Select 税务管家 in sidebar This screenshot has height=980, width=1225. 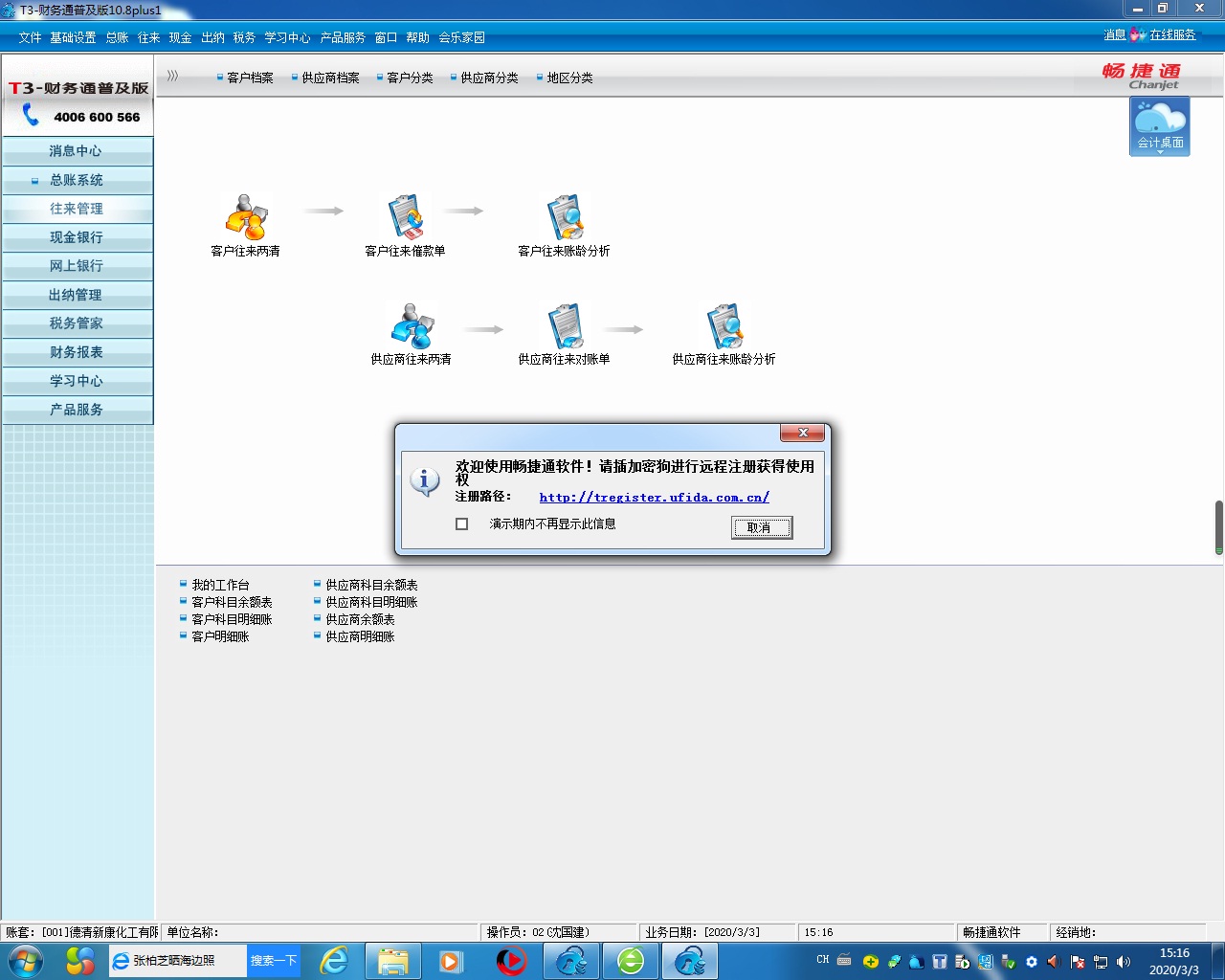coord(77,323)
